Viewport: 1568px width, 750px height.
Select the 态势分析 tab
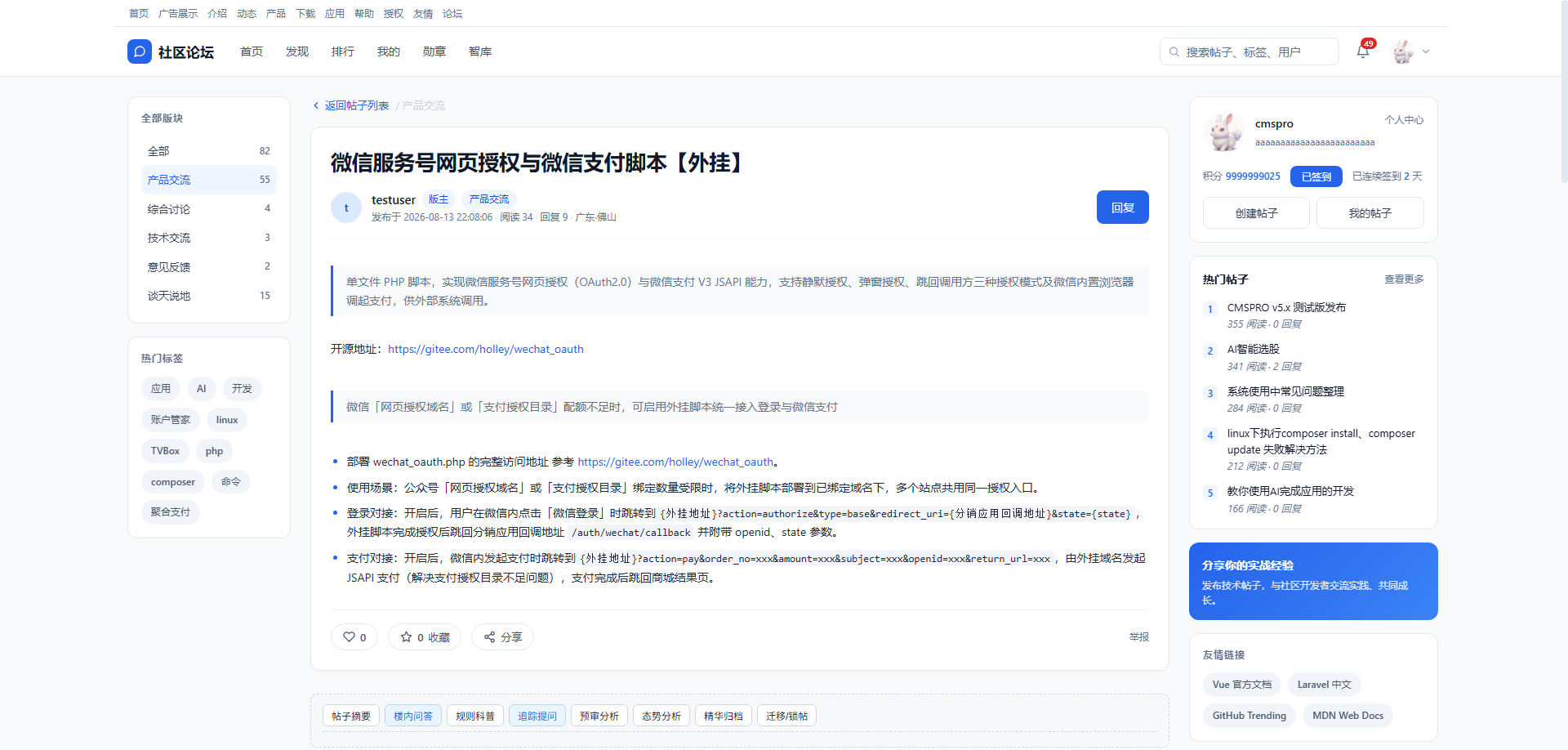click(661, 717)
